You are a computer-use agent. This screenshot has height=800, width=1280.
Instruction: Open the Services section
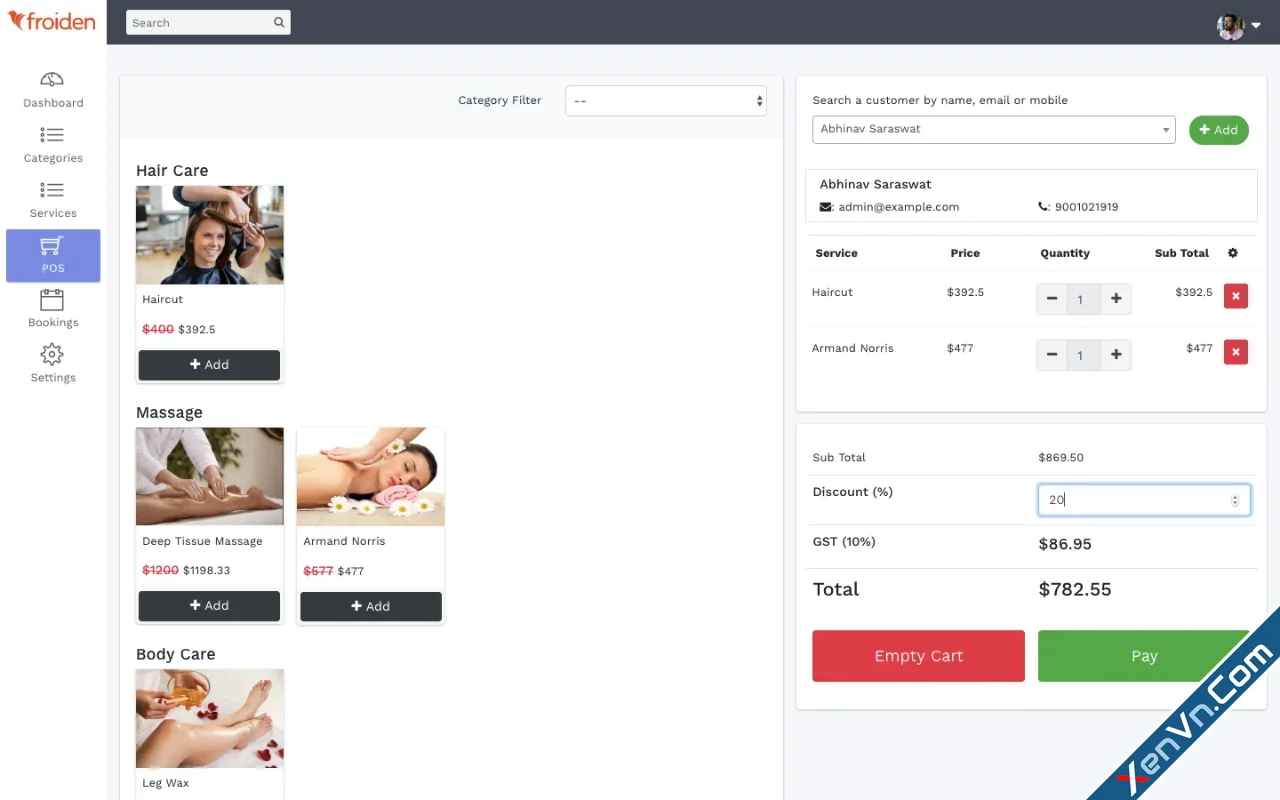tap(52, 199)
